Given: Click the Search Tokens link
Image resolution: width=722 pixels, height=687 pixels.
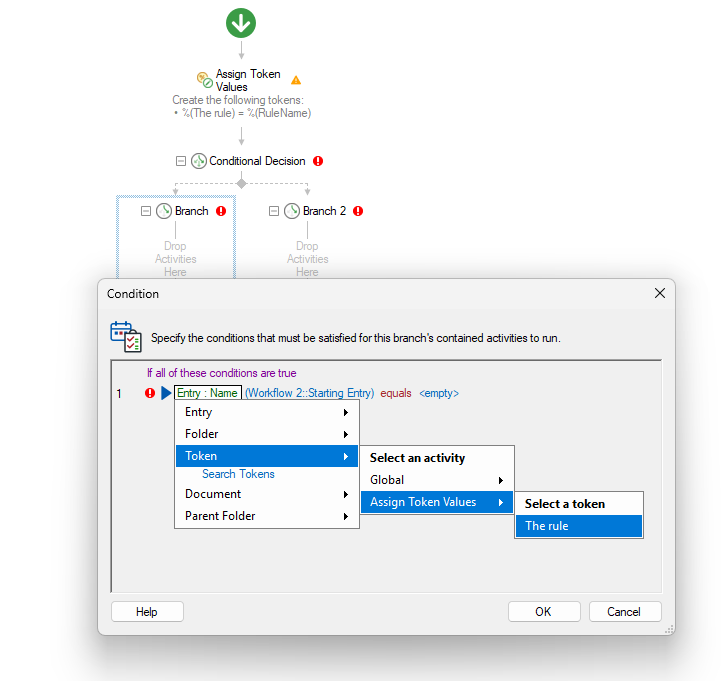Looking at the screenshot, I should (238, 474).
